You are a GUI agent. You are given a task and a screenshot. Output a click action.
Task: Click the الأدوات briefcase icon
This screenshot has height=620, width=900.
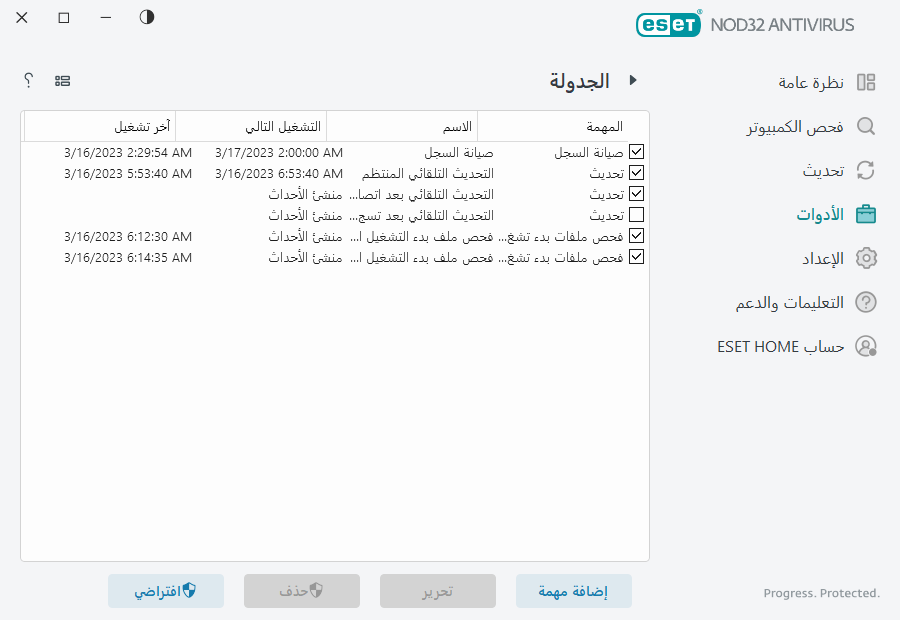tap(866, 214)
